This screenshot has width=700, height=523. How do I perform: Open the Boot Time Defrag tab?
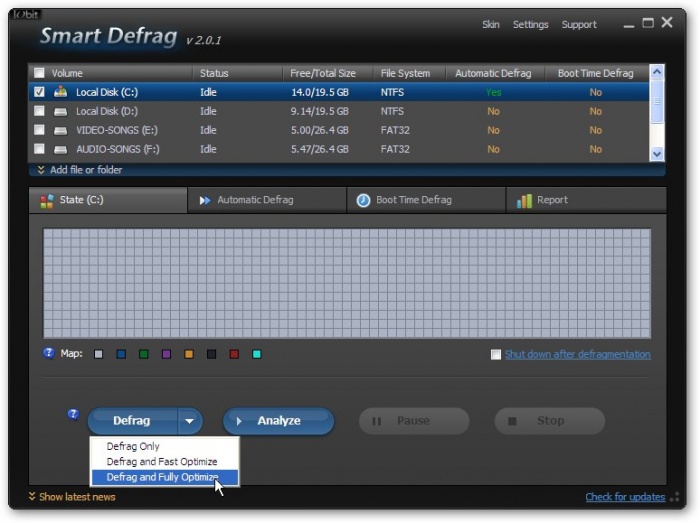426,200
